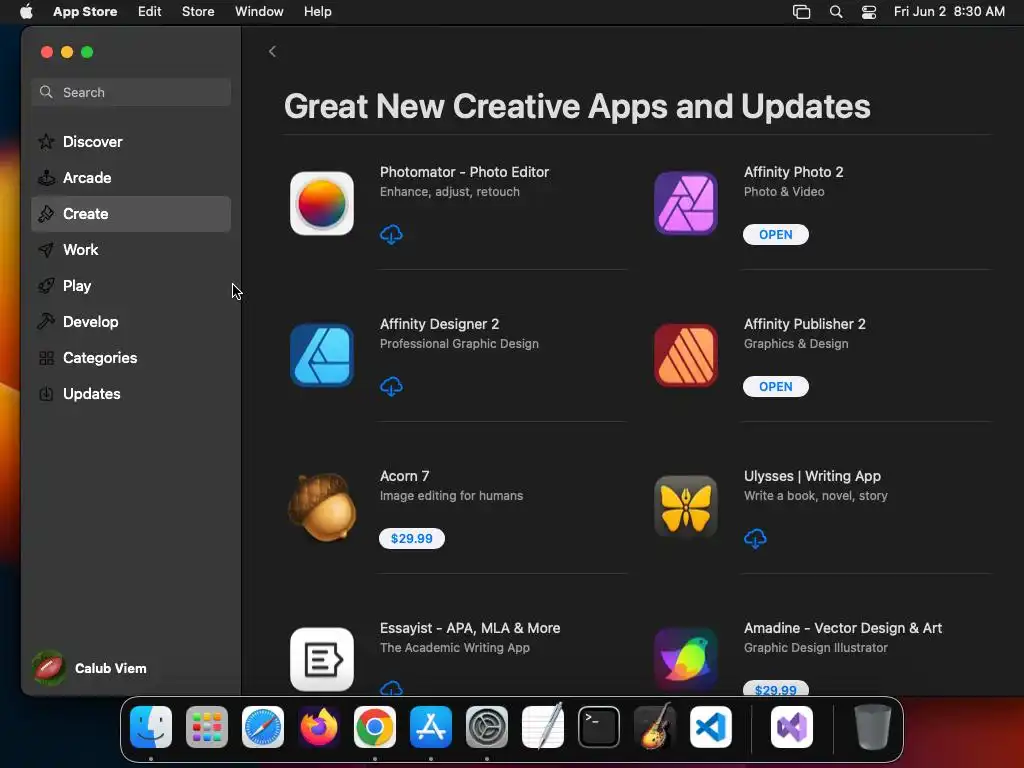This screenshot has height=768, width=1024.
Task: Go to Arcade in the sidebar
Action: [x=131, y=178]
